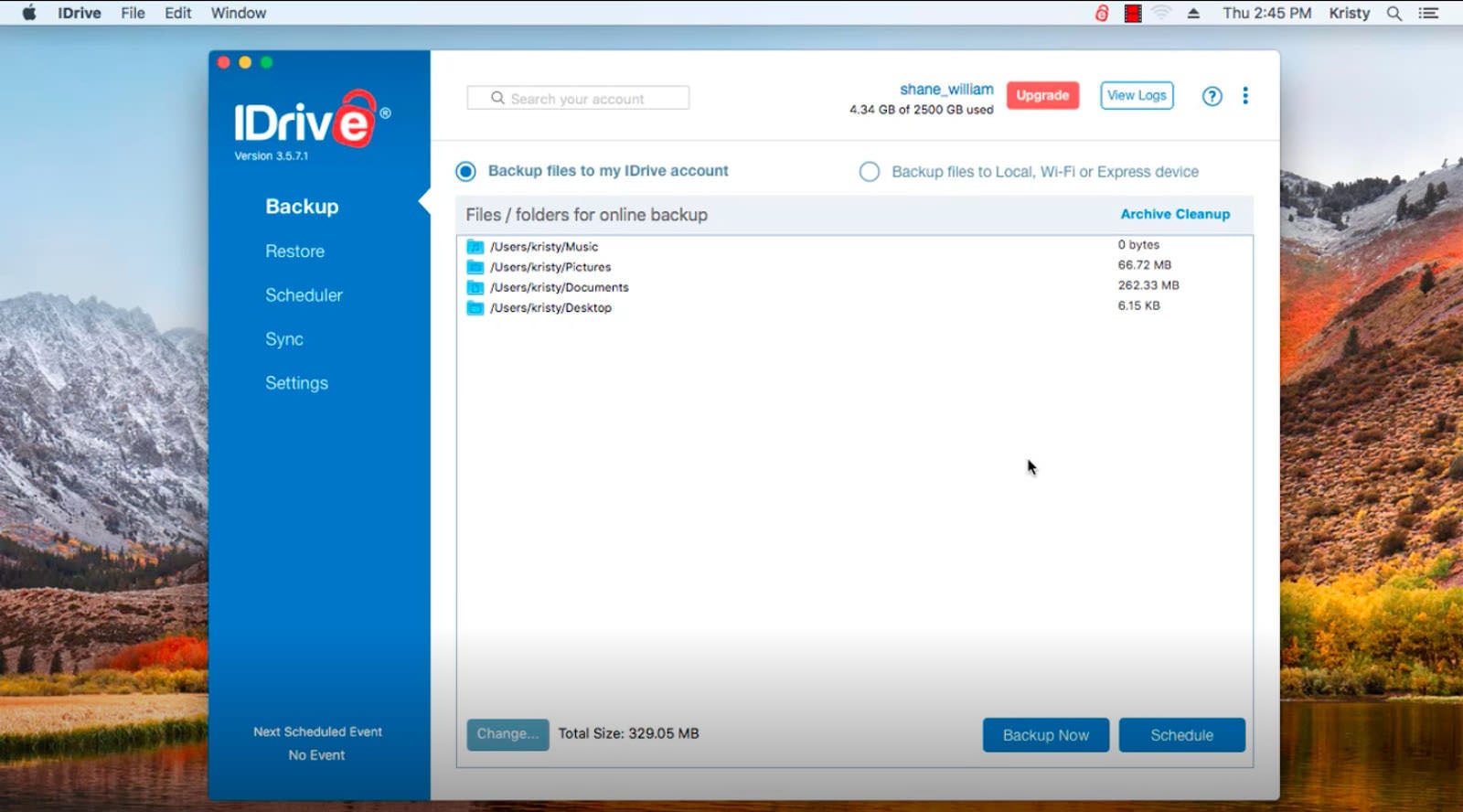Click the Next Scheduled Event label

pyautogui.click(x=317, y=732)
